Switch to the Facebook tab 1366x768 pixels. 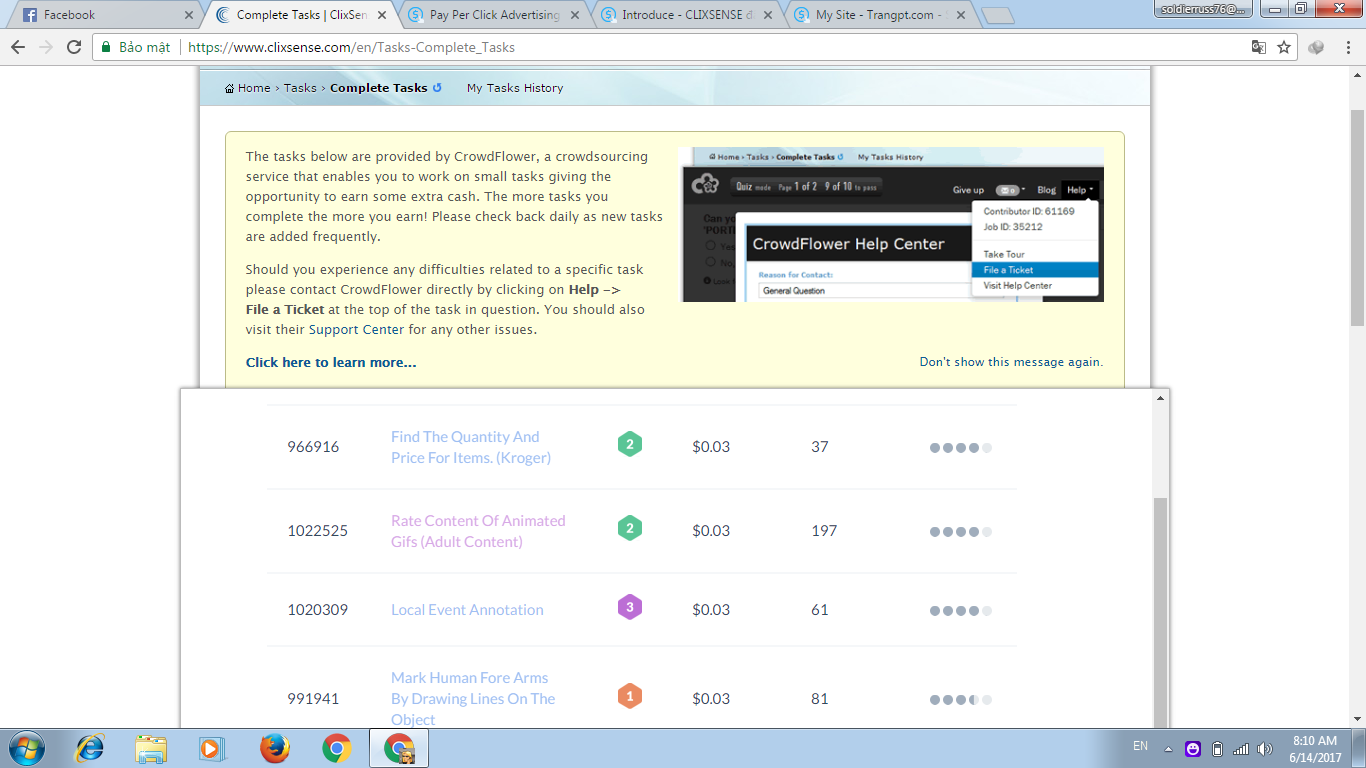click(106, 15)
